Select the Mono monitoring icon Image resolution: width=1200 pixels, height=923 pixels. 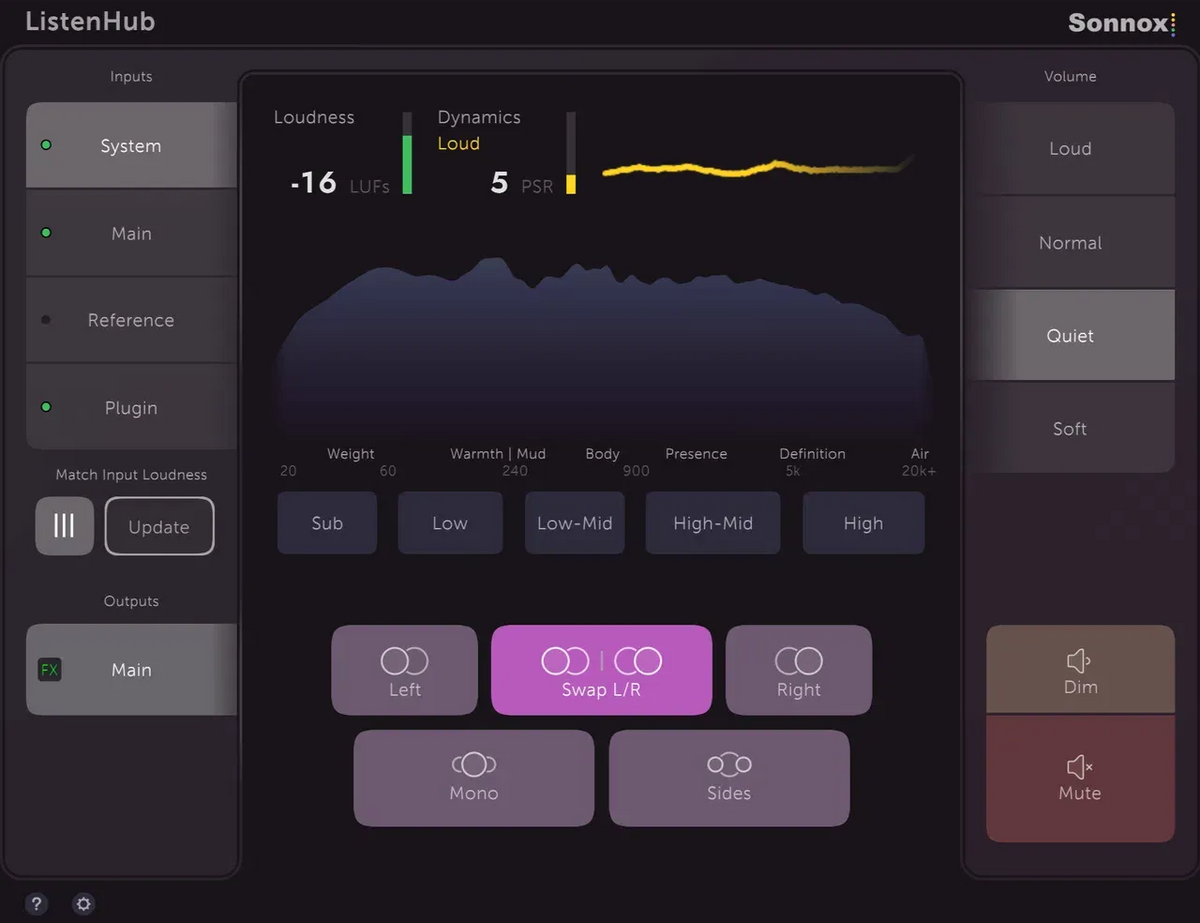[473, 764]
